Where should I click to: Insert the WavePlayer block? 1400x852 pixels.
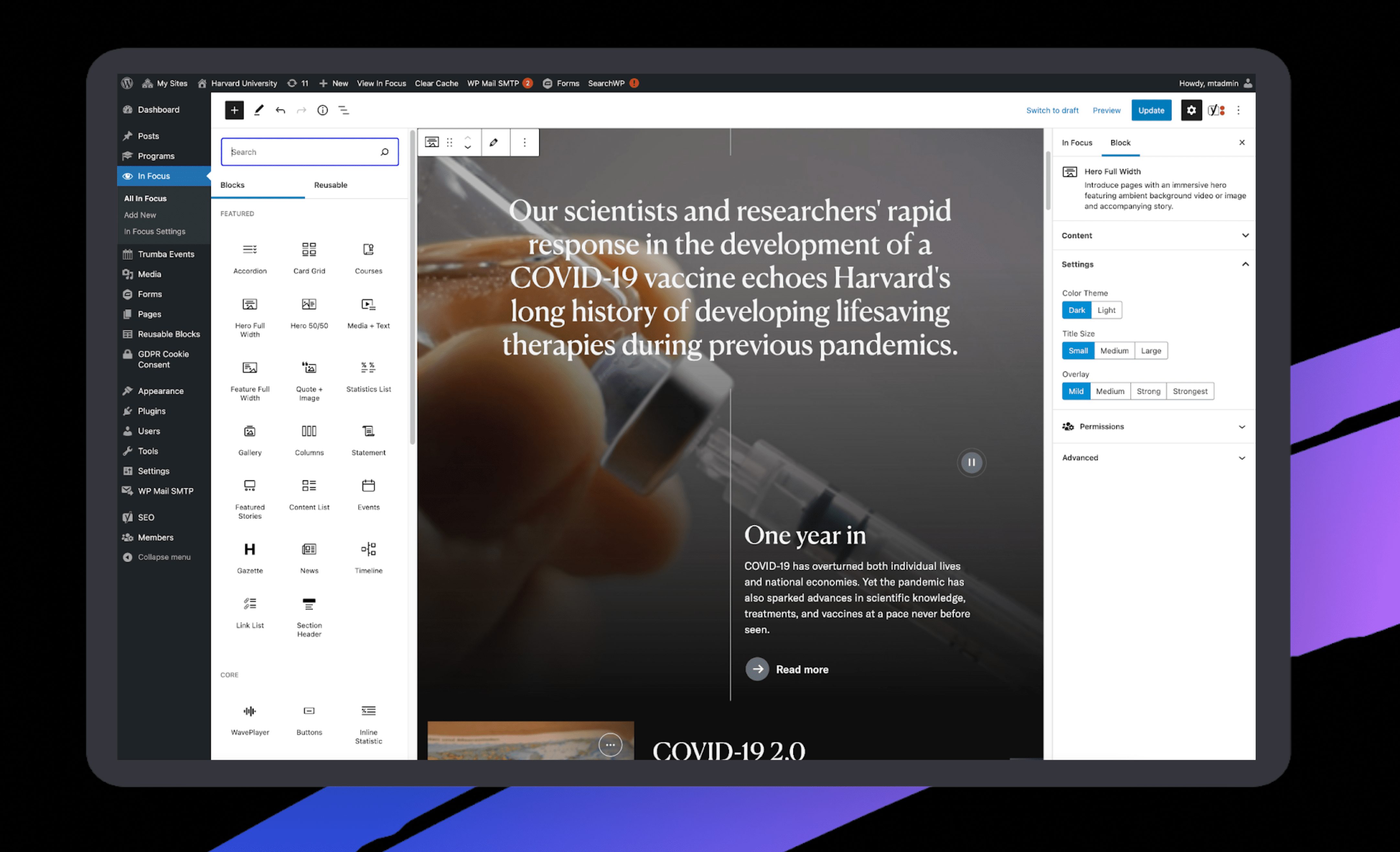pyautogui.click(x=250, y=720)
